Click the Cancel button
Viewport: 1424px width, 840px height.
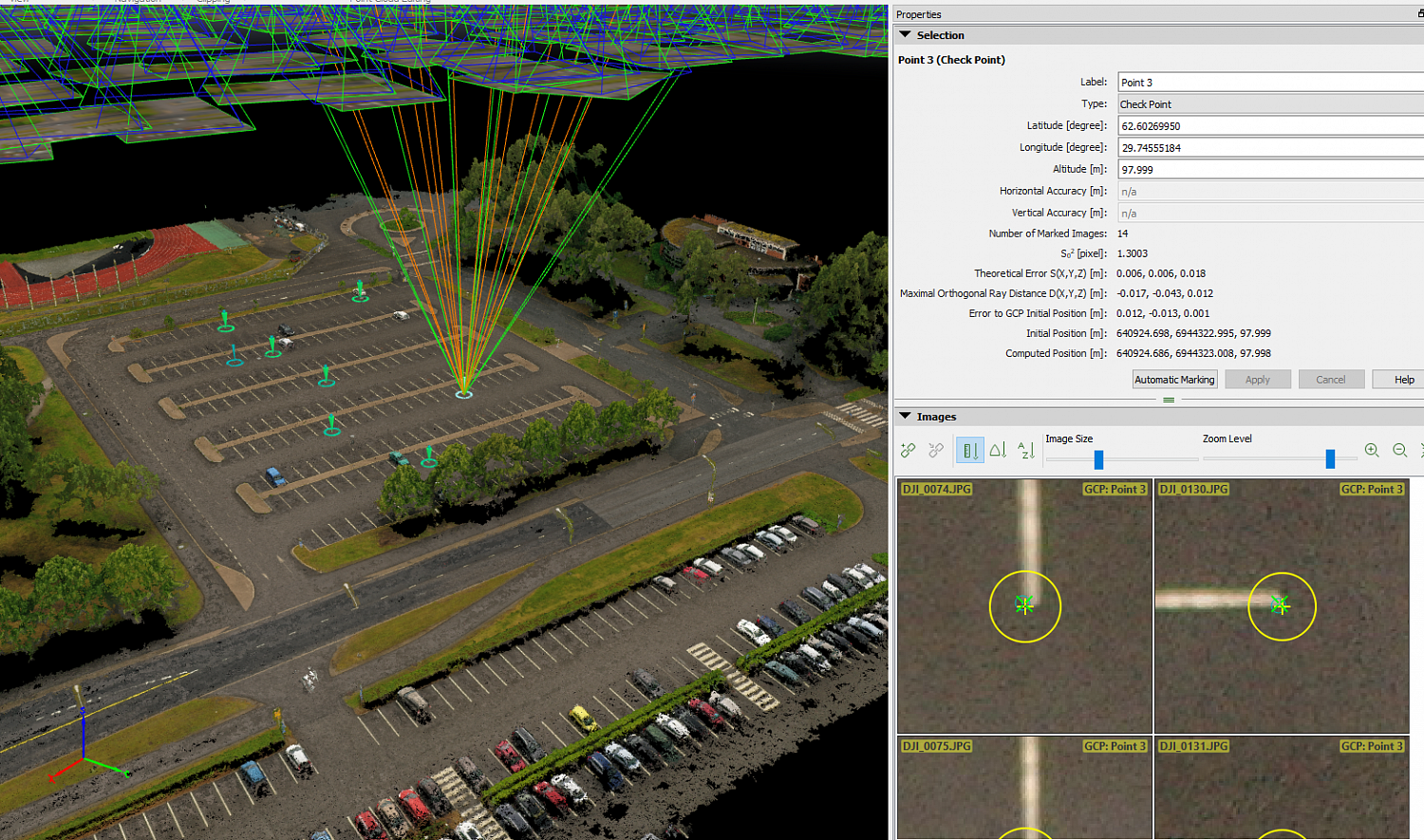[x=1331, y=379]
